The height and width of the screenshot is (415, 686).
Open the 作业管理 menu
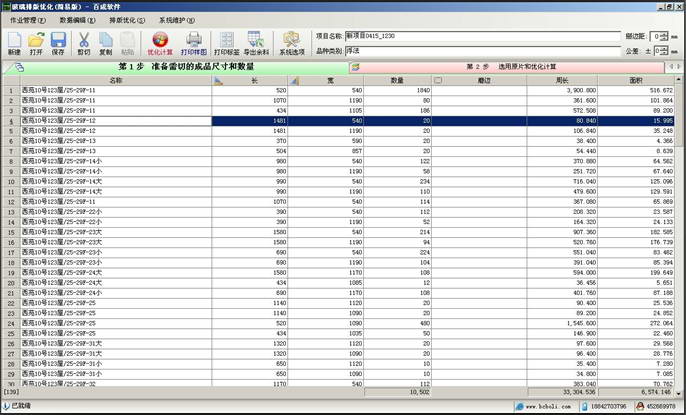coord(28,20)
